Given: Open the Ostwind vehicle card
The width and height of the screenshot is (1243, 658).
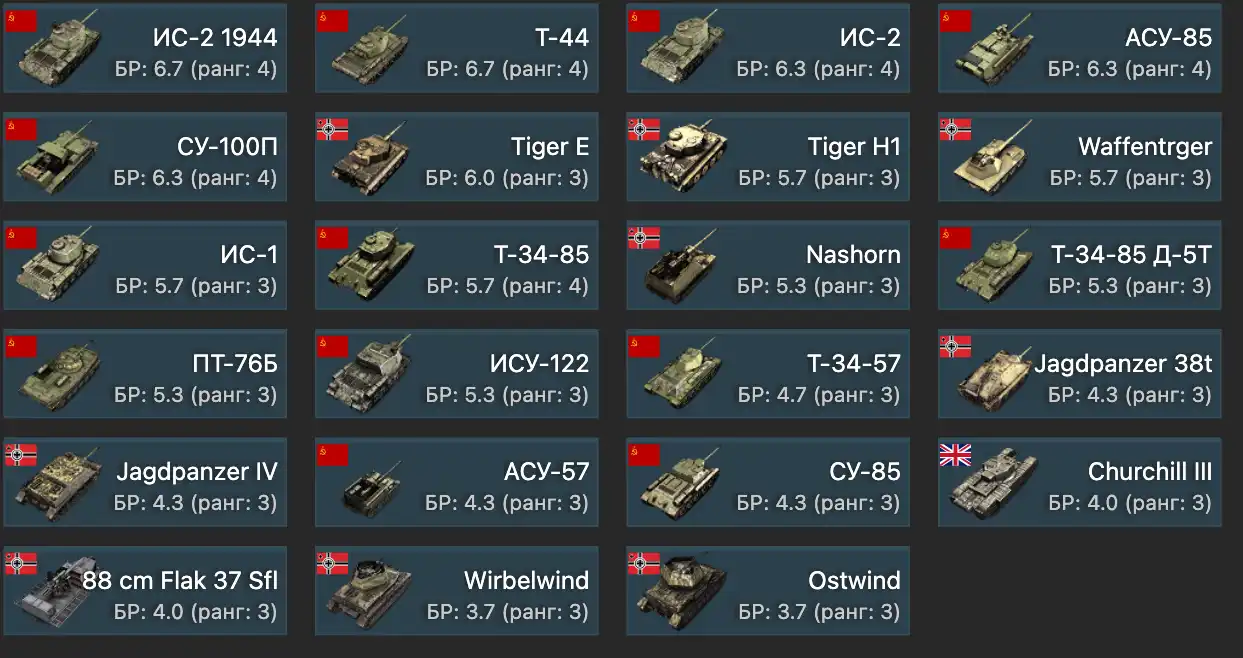Looking at the screenshot, I should [768, 590].
